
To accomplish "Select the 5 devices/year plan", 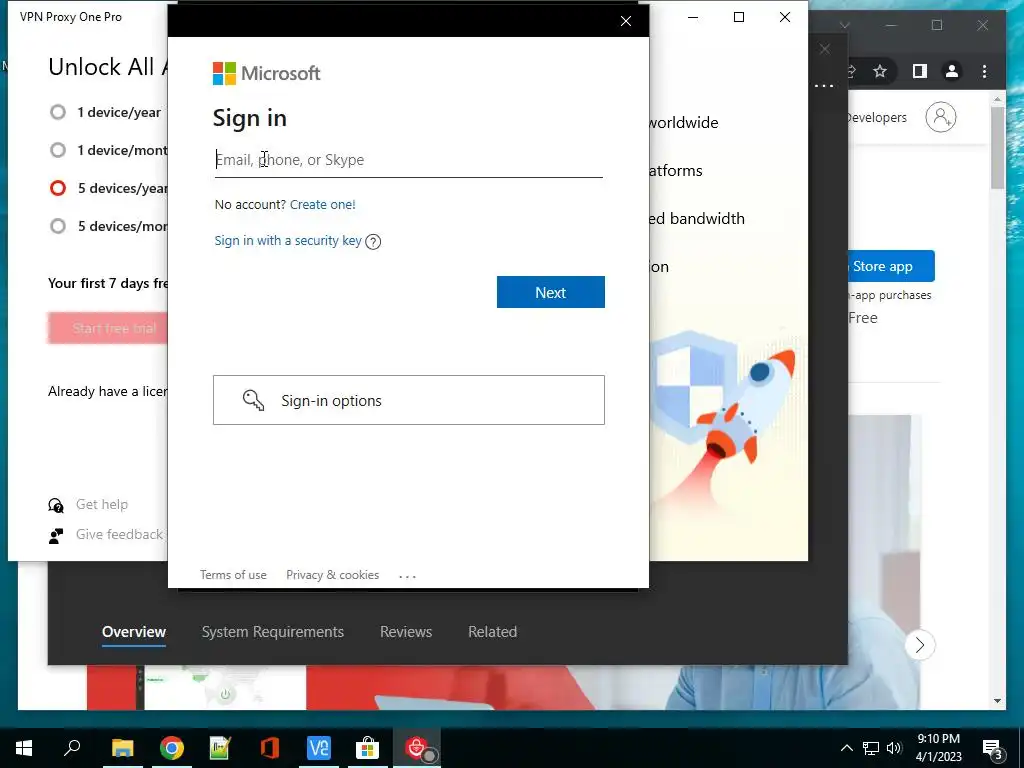I will 58,188.
